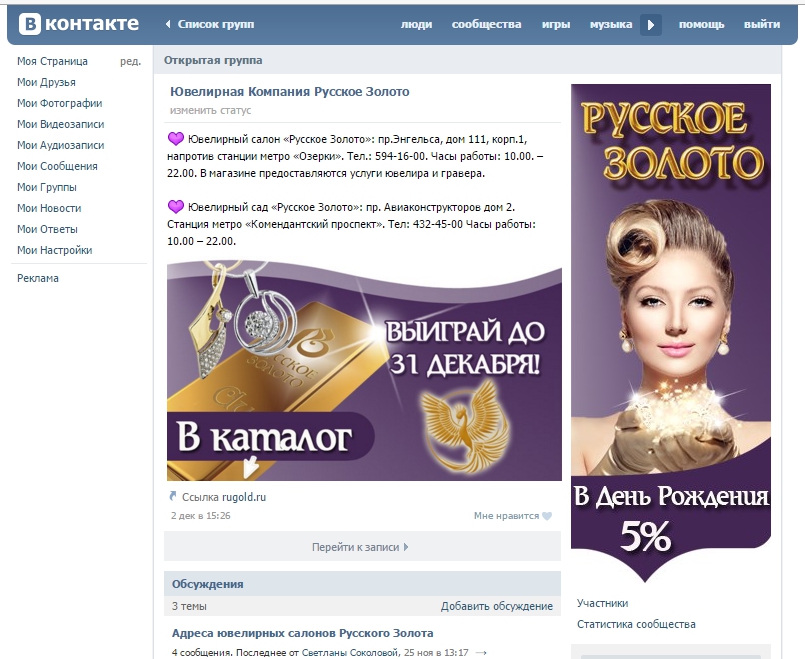Image resolution: width=805 pixels, height=659 pixels.
Task: Click post timestamp 2 дек в 15:26
Action: [x=201, y=516]
